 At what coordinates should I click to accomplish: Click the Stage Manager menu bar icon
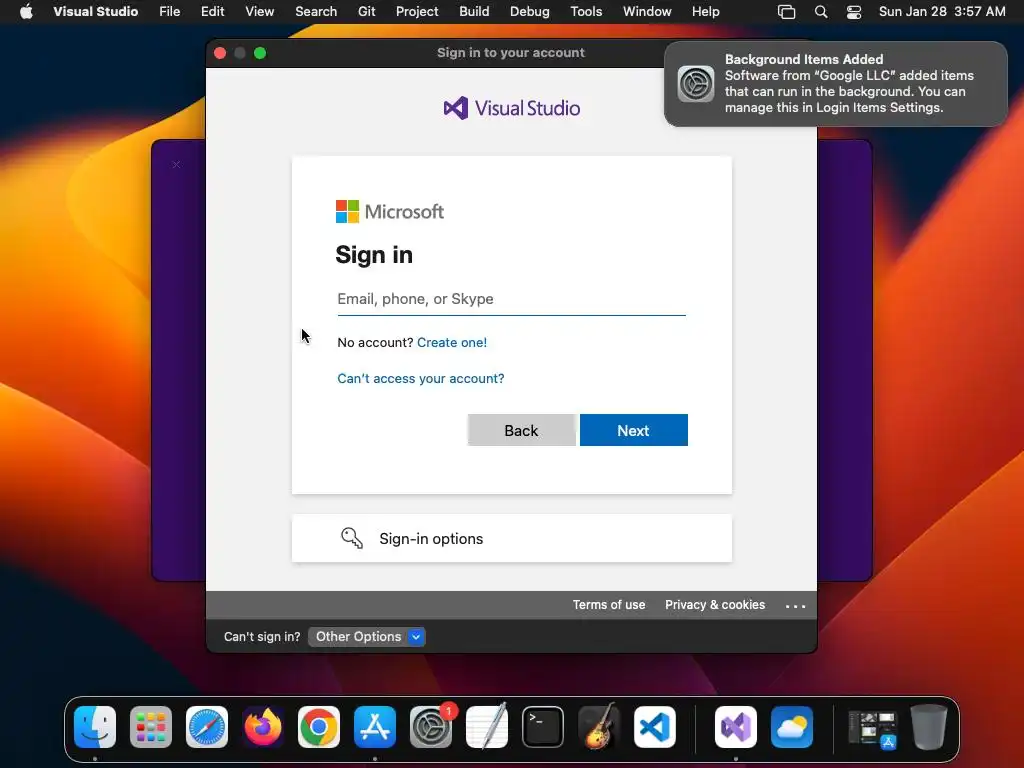[787, 12]
